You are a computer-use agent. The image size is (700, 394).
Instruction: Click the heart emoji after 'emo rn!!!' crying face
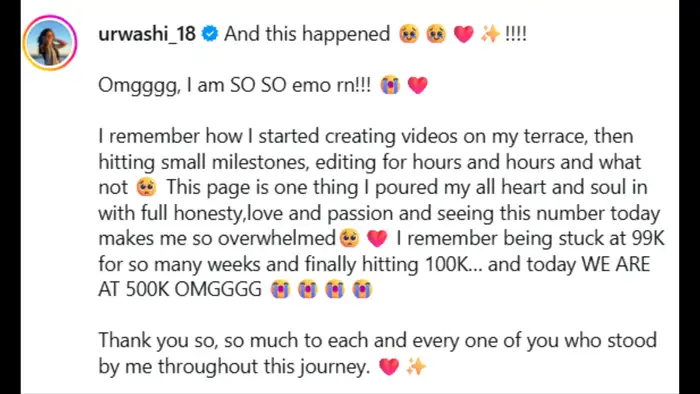417,85
